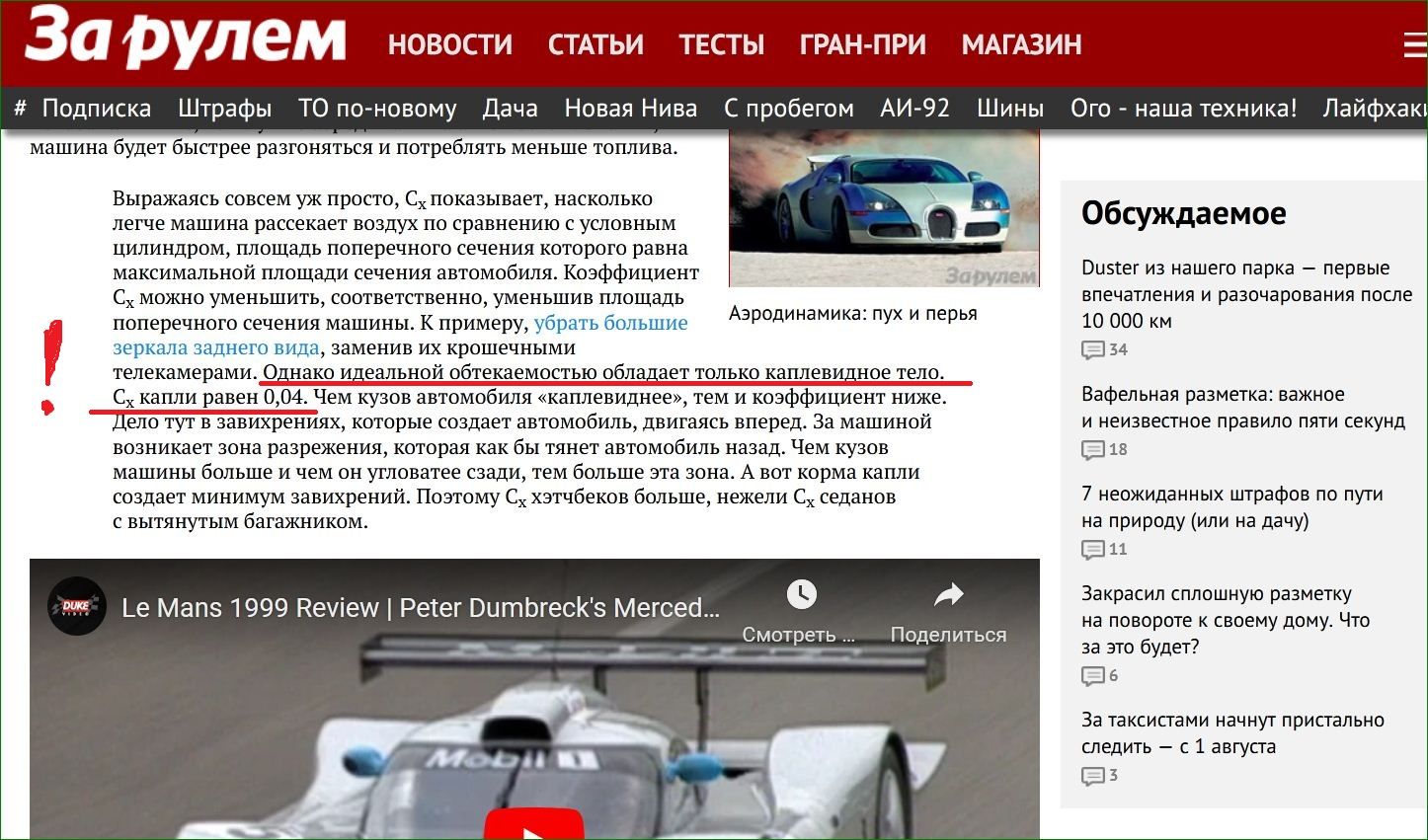Click the Watch later clock icon
1428x840 pixels.
coord(801,594)
